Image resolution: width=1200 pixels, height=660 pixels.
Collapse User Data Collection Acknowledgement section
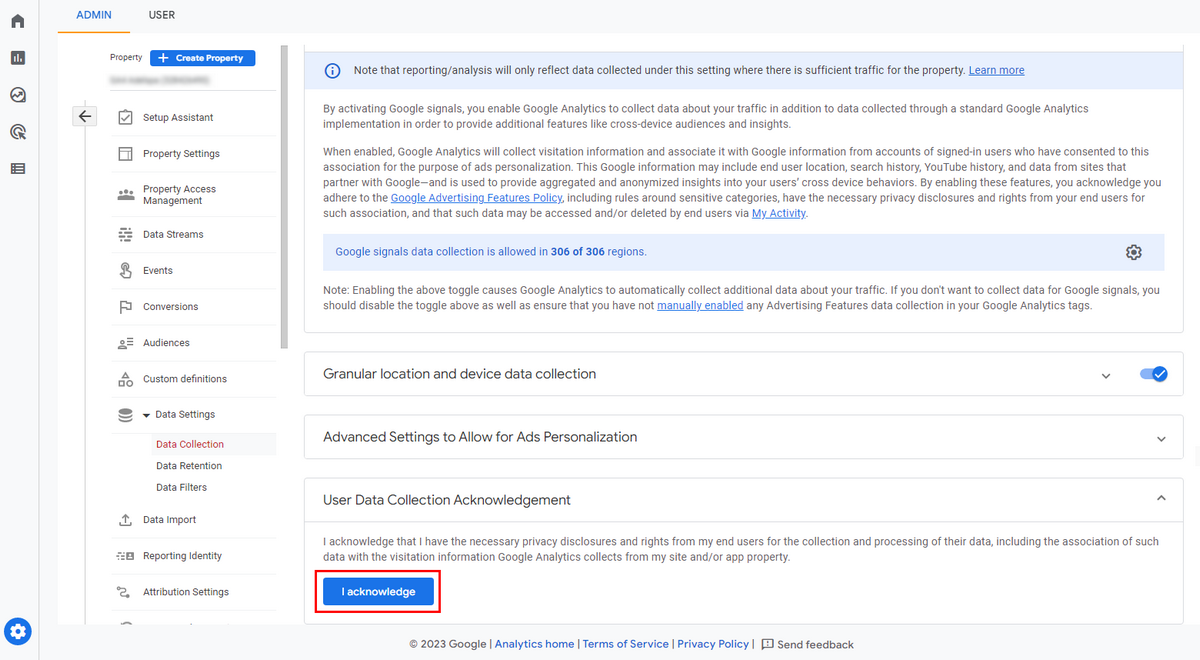point(1161,498)
